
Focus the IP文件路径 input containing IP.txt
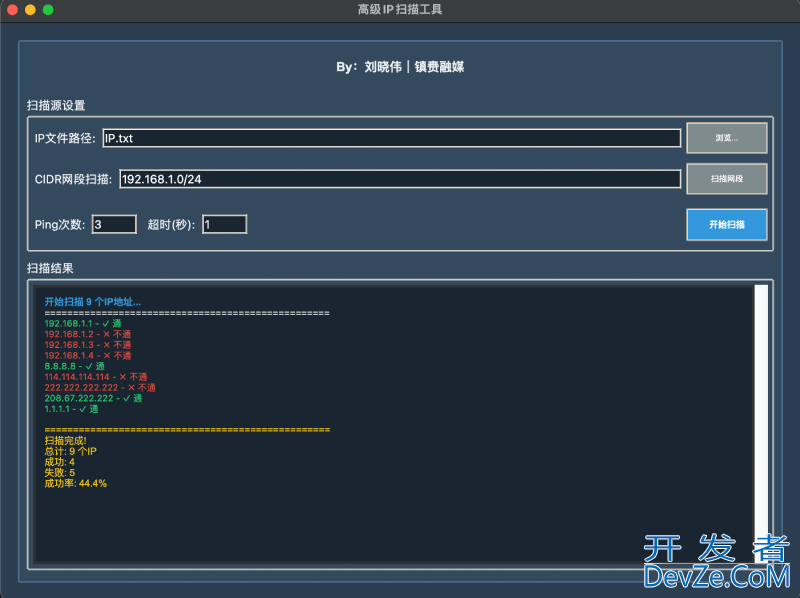click(392, 138)
